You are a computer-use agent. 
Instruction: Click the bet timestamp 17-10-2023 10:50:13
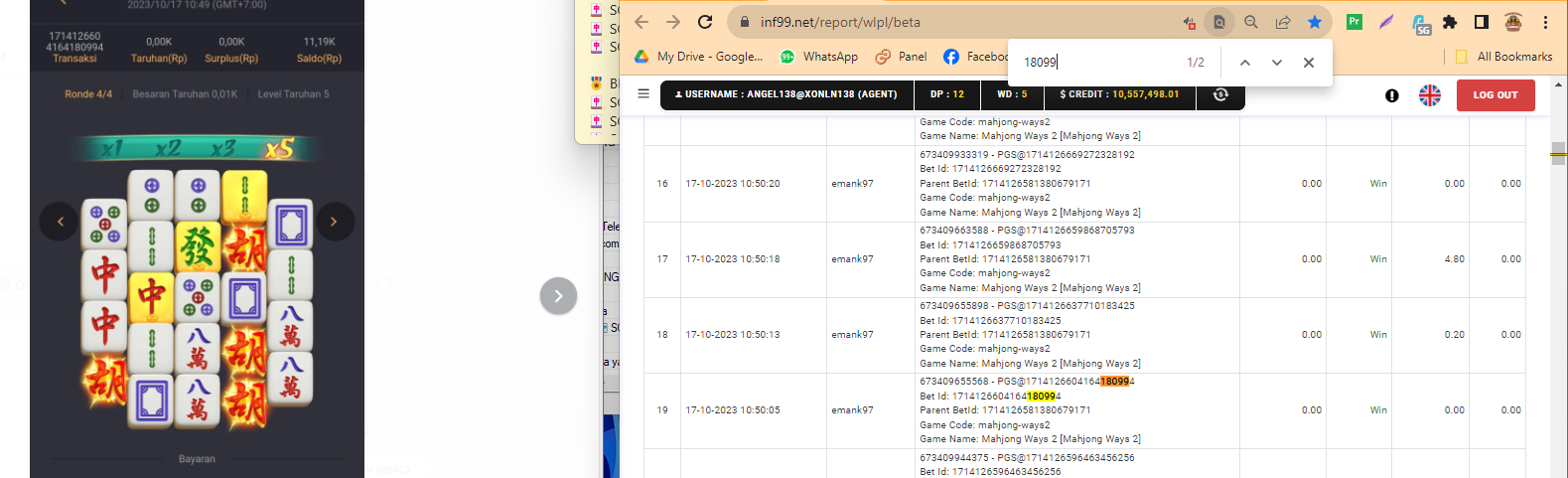pos(733,335)
